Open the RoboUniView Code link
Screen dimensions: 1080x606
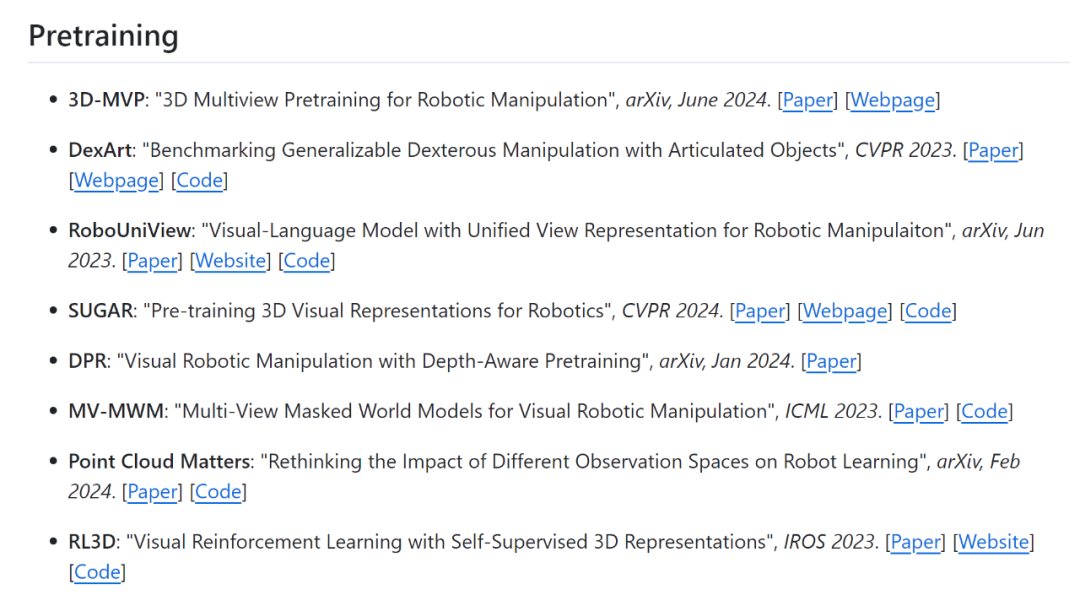(x=307, y=261)
